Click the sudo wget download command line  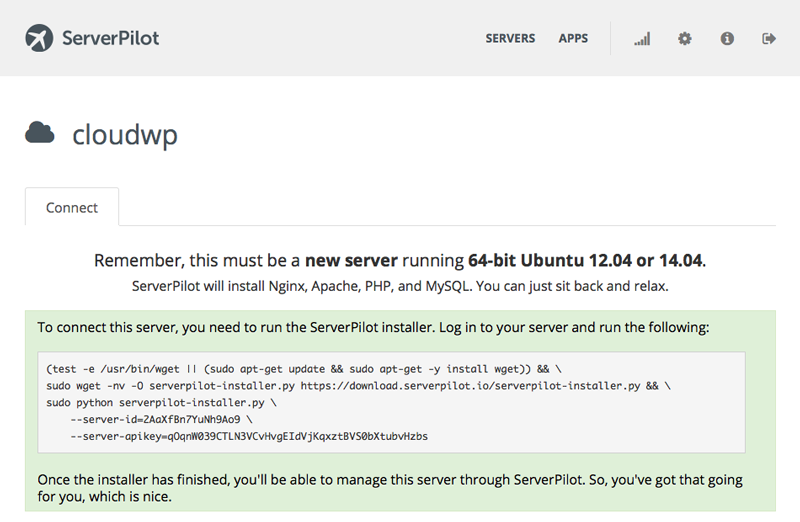pyautogui.click(x=358, y=386)
